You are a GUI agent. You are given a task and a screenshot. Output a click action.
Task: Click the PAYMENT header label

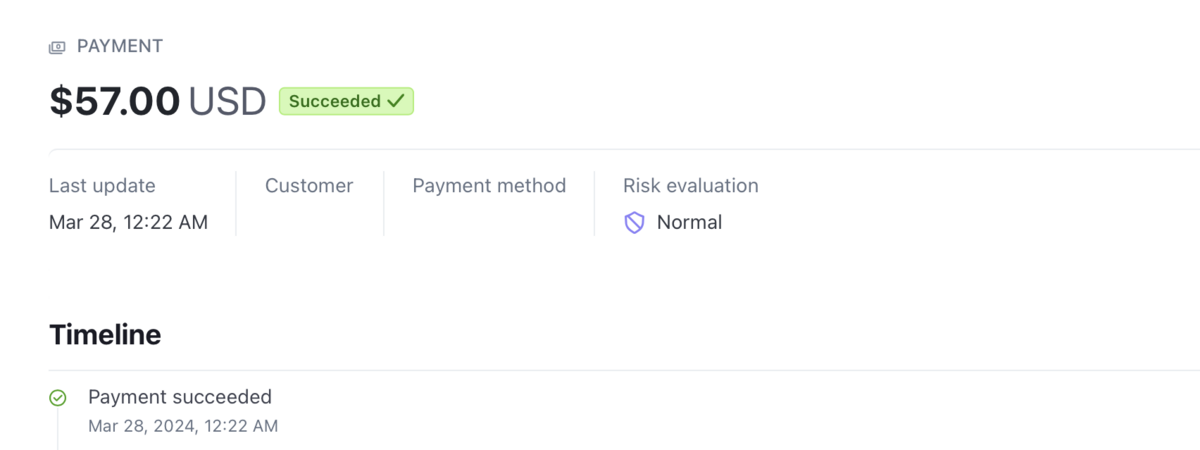tap(120, 46)
